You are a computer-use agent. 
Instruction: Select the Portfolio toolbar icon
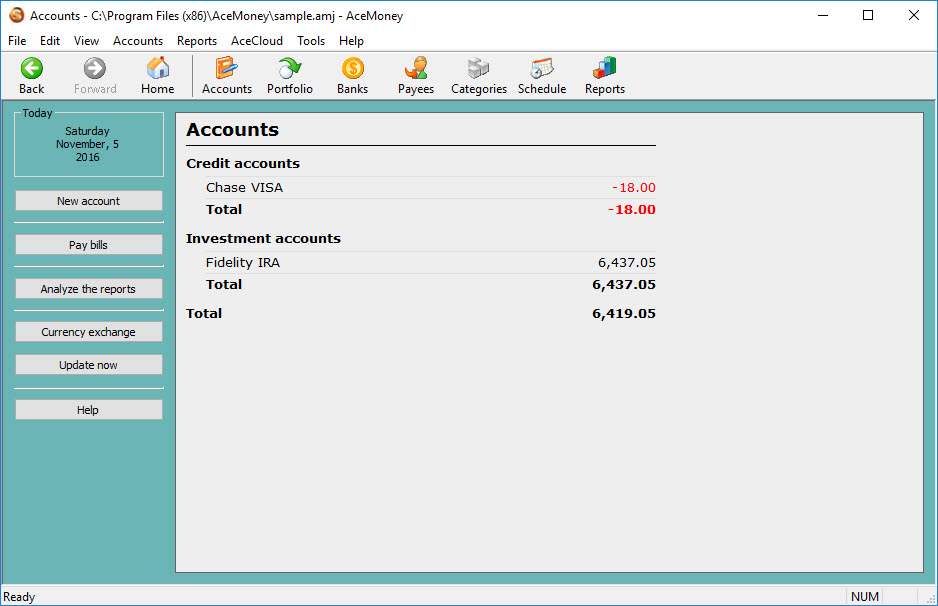289,75
